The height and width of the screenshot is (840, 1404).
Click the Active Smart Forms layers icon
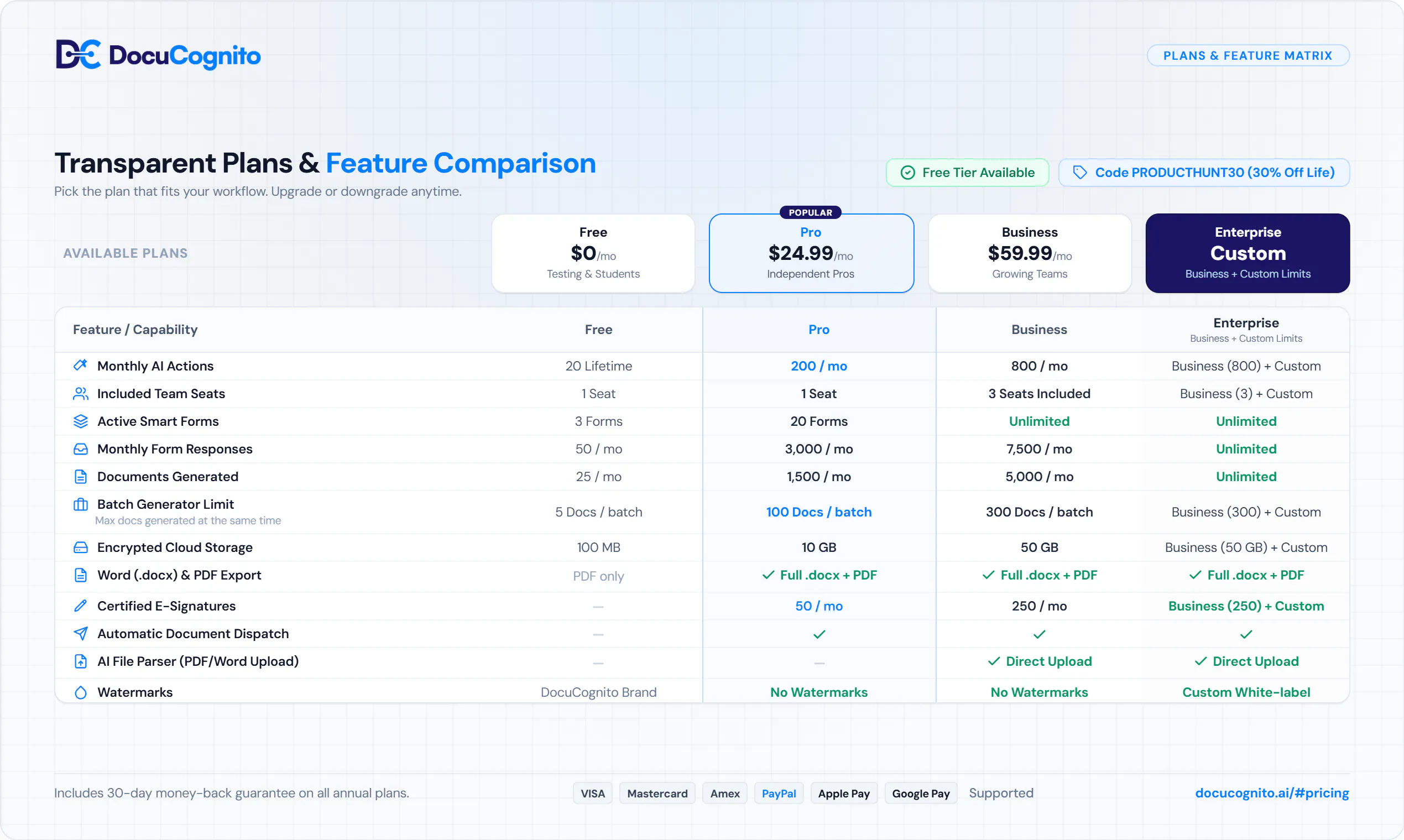pos(80,421)
